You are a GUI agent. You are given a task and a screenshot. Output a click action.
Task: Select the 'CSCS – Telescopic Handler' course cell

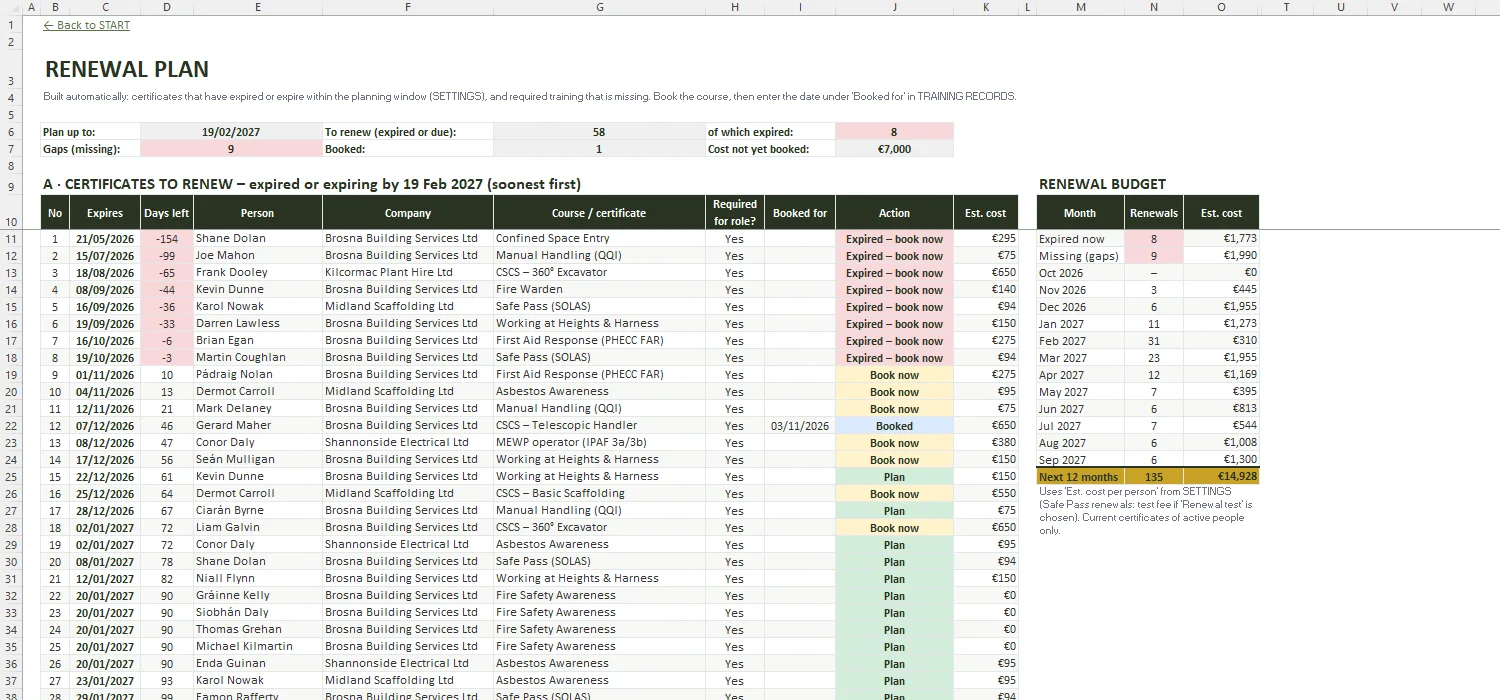[x=599, y=425]
